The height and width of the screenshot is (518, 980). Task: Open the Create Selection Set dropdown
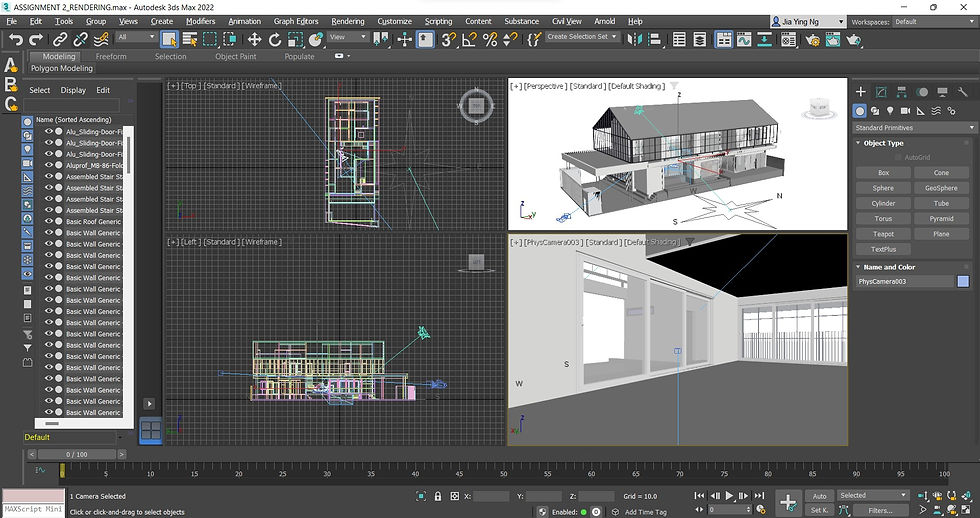[582, 36]
